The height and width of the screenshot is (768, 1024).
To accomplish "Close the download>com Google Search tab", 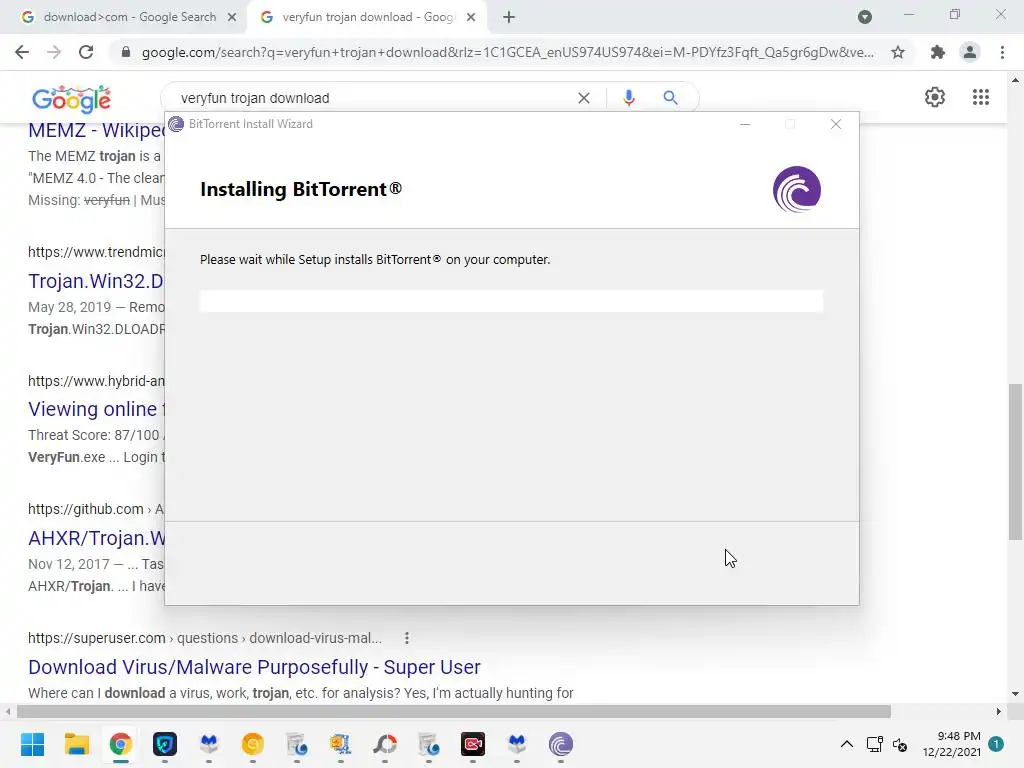I will tap(232, 17).
